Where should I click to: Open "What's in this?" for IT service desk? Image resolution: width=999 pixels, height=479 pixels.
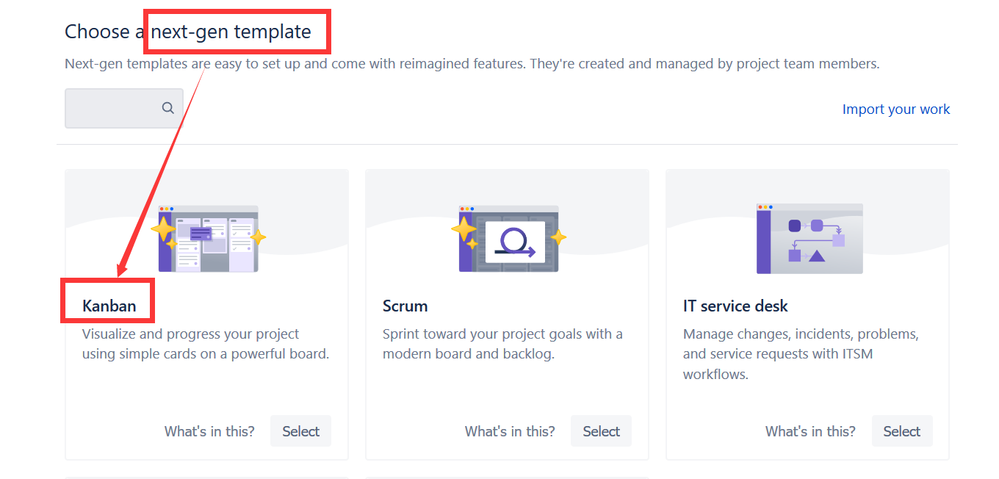click(x=810, y=431)
